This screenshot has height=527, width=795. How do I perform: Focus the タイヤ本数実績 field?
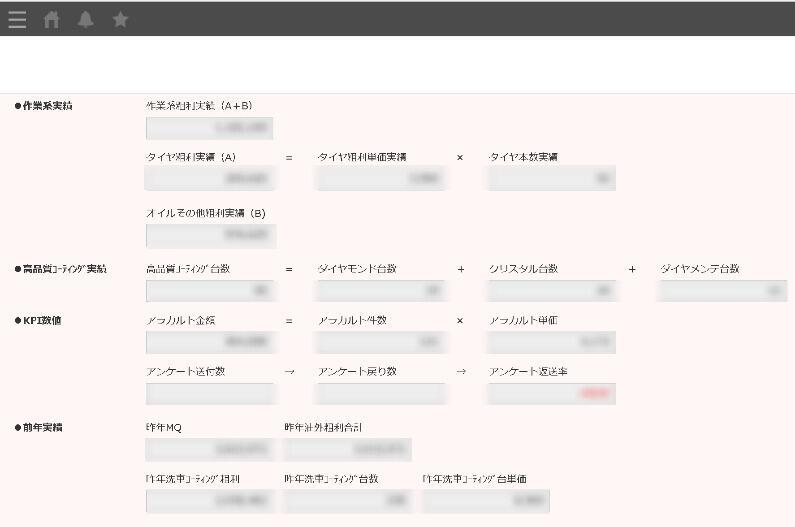(552, 178)
